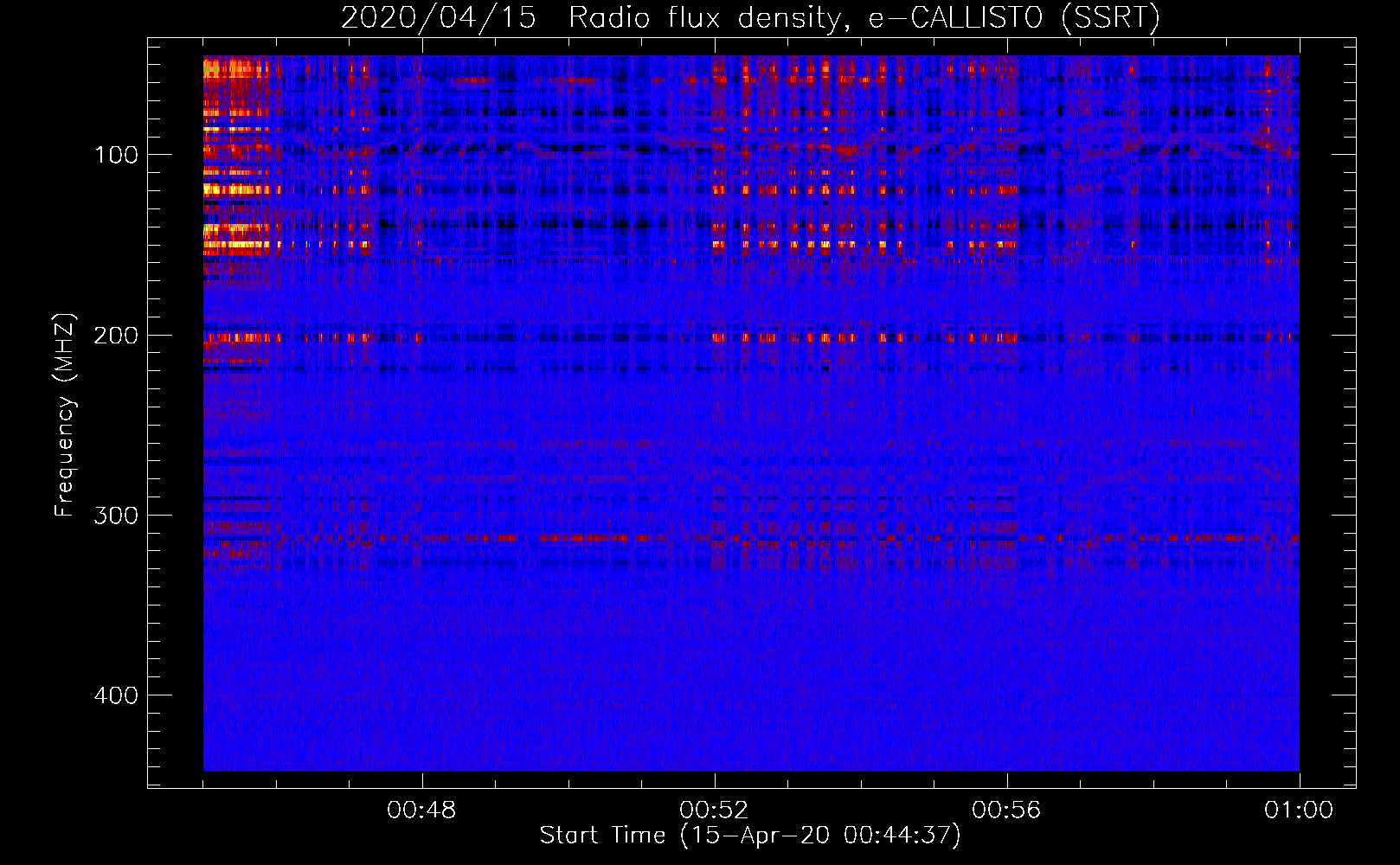Viewport: 1400px width, 865px height.
Task: Click the 400 frequency tick label
Action: pos(116,695)
